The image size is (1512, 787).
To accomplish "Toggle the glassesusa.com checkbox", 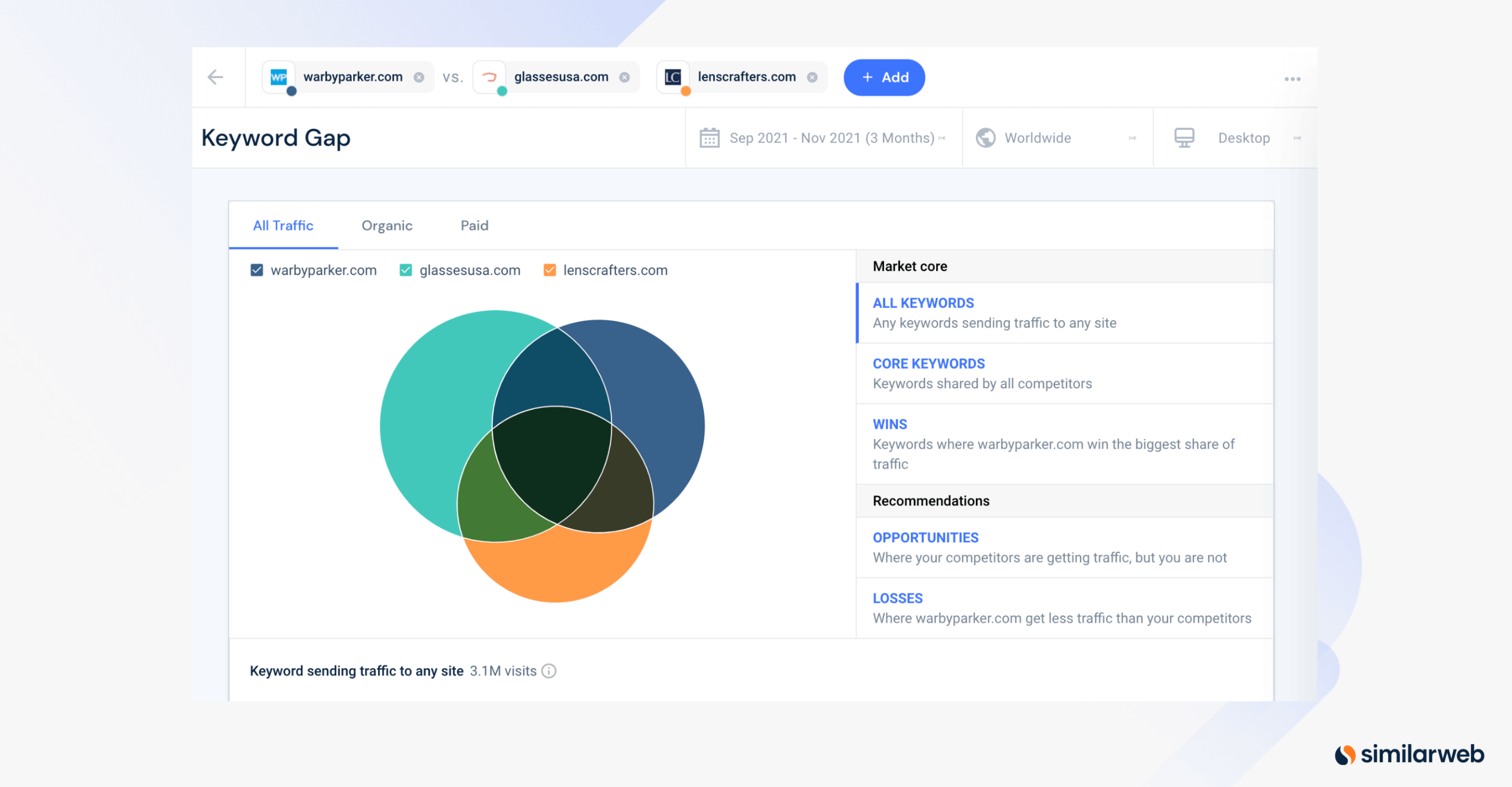I will (x=405, y=270).
